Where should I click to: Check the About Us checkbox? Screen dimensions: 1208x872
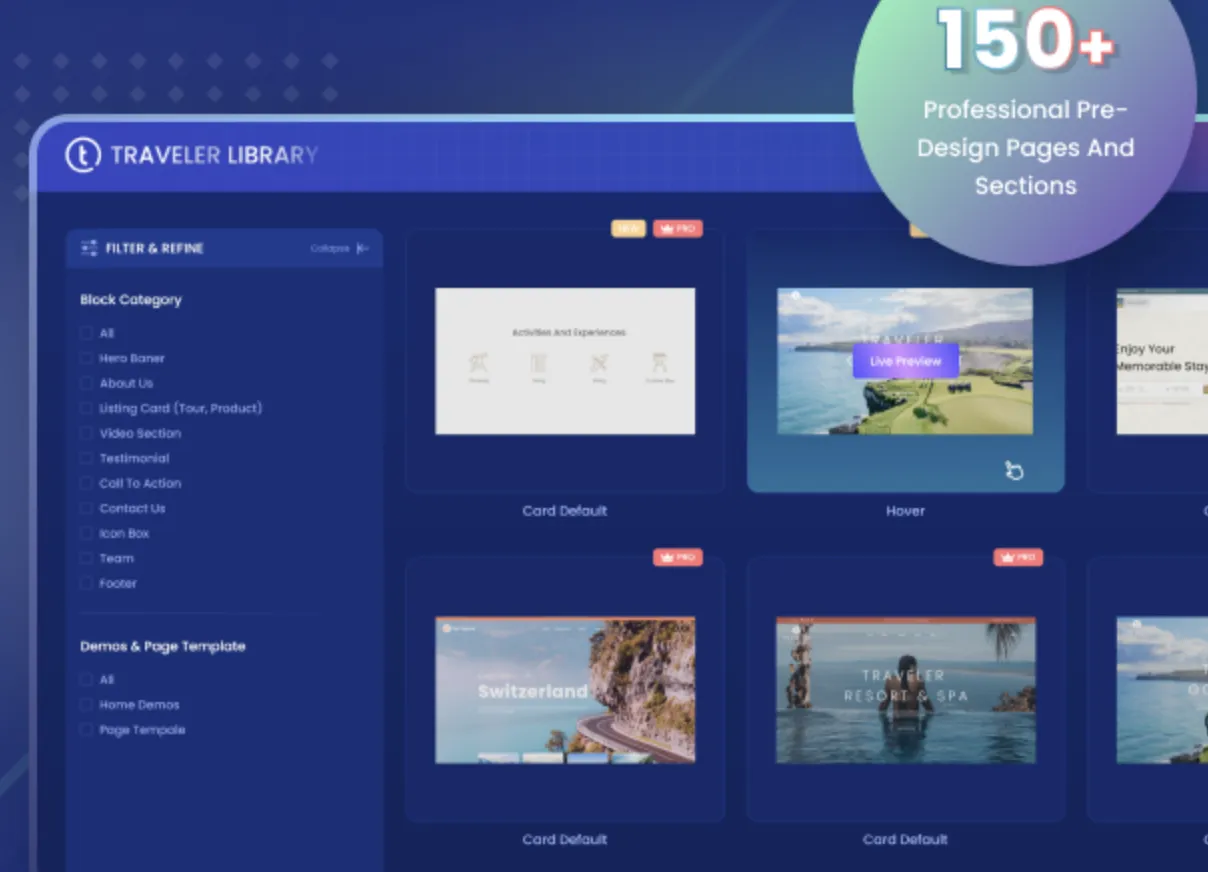click(87, 383)
